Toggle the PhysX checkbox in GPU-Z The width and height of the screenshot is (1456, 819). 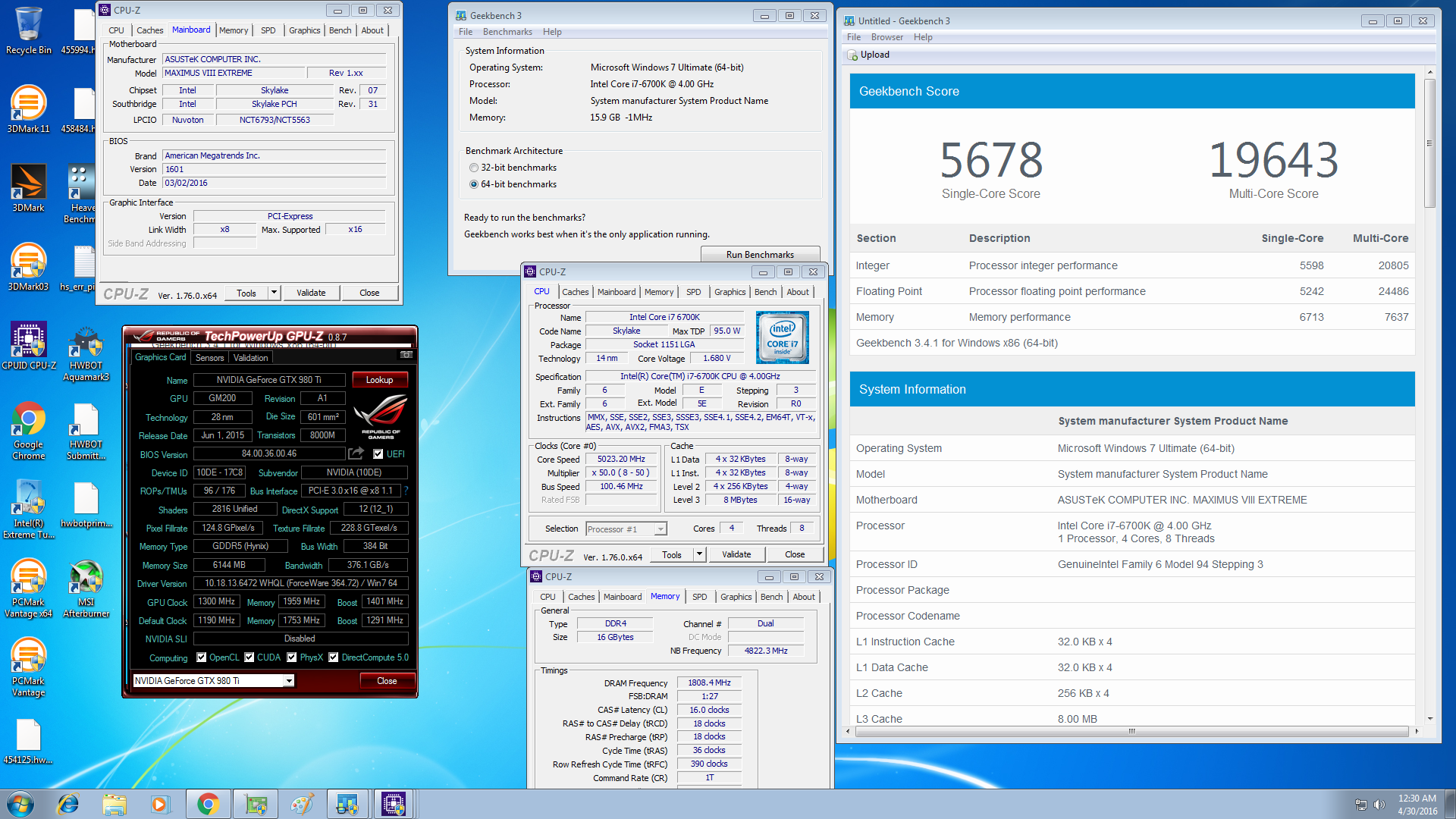pyautogui.click(x=291, y=657)
